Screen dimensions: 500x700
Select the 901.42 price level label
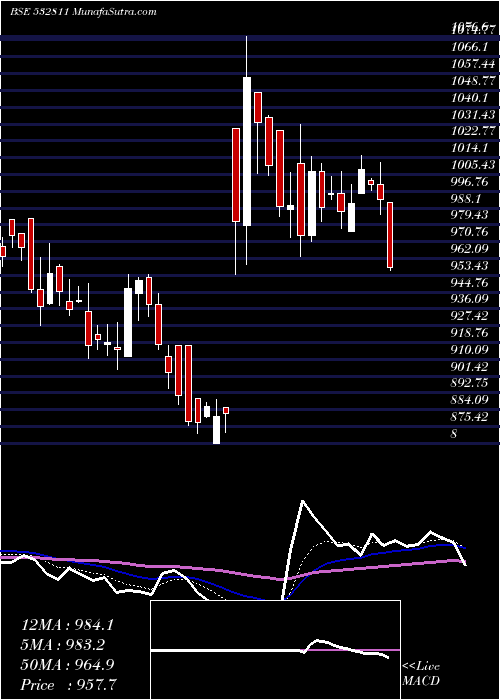(x=470, y=366)
